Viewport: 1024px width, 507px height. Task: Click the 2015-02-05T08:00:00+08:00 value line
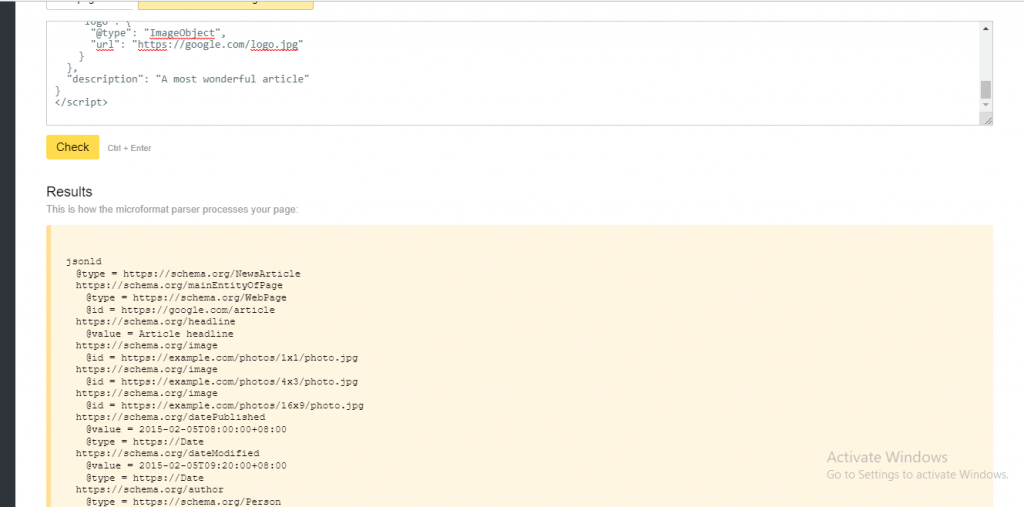(x=186, y=429)
